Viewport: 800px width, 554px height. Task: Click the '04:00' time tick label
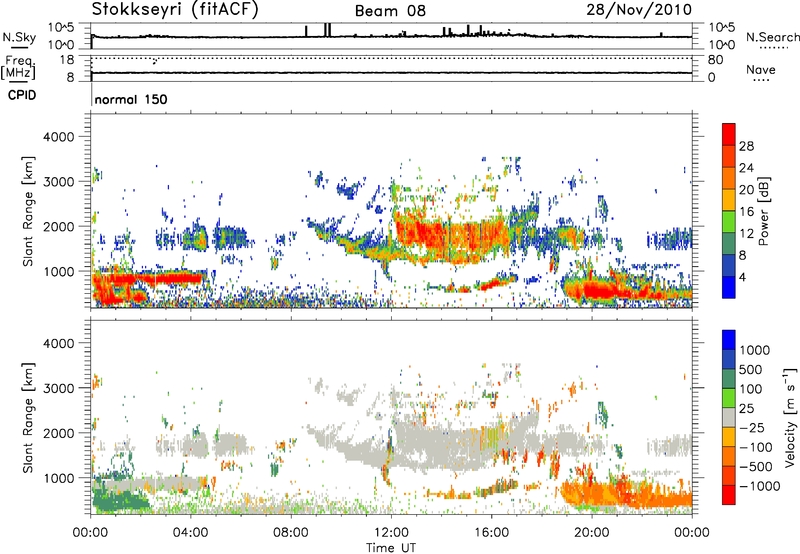pos(190,533)
